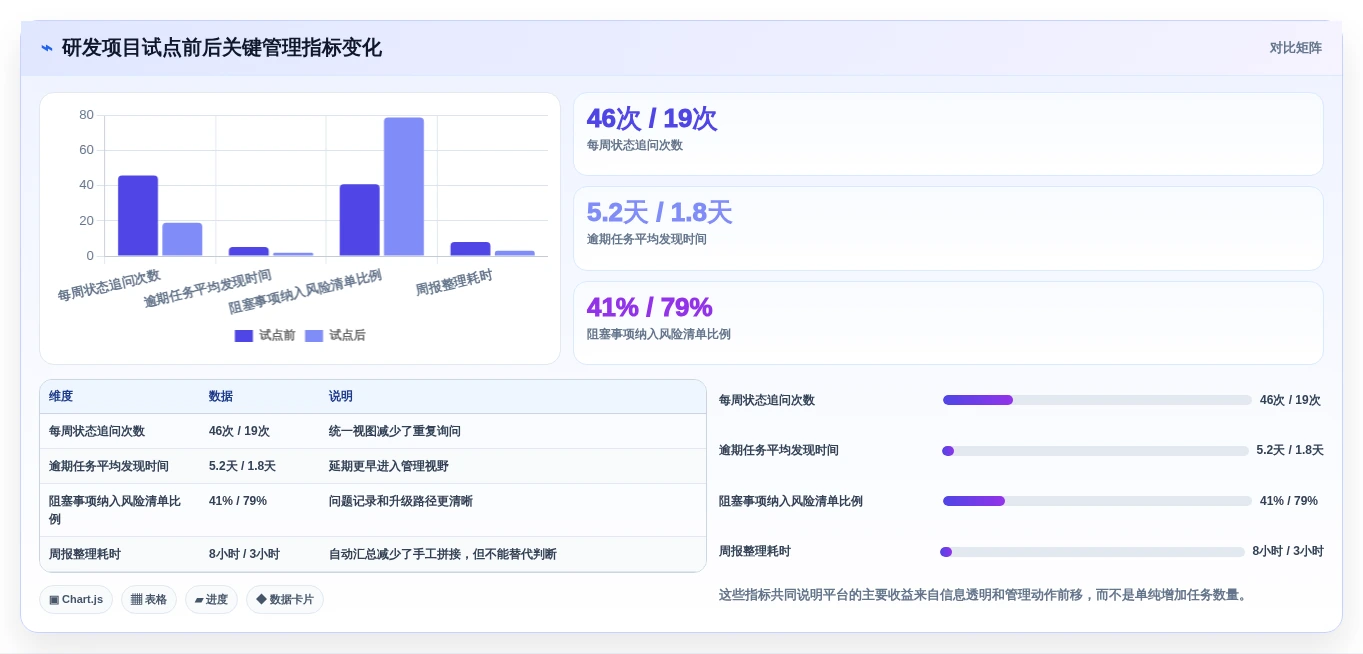Click the progress bar for 阻塞事项纳入风险清单比例
Image resolution: width=1363 pixels, height=654 pixels.
tap(1097, 501)
